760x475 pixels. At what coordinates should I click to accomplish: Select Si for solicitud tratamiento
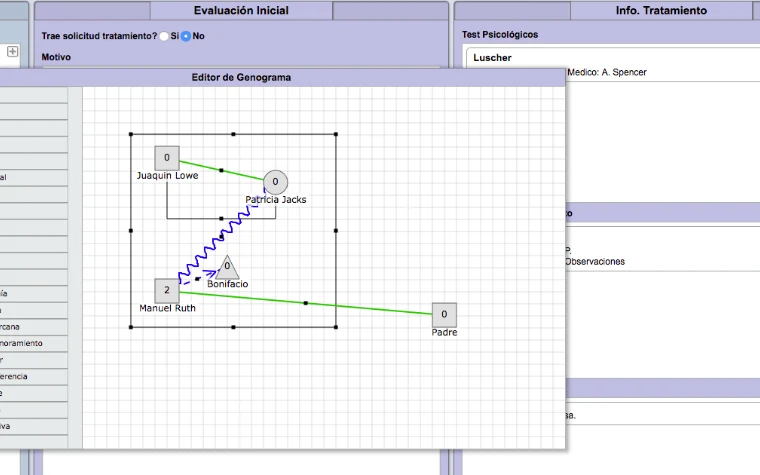(164, 36)
